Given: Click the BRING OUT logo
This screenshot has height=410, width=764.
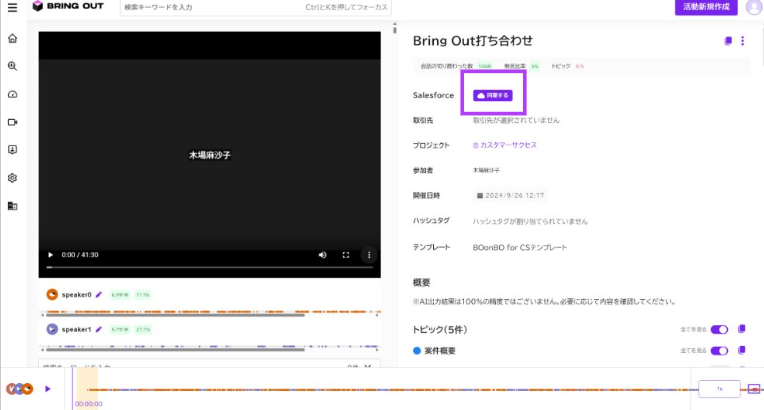Looking at the screenshot, I should click(68, 6).
